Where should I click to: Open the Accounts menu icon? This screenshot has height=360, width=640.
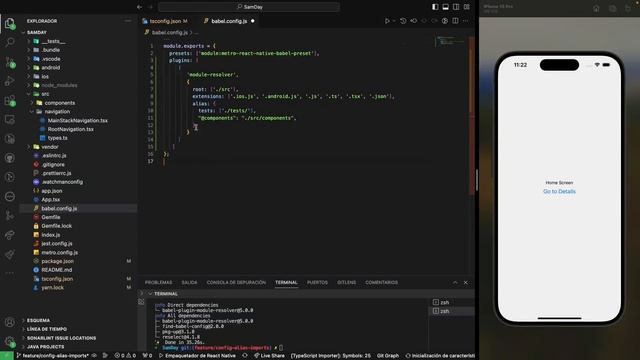9,322
